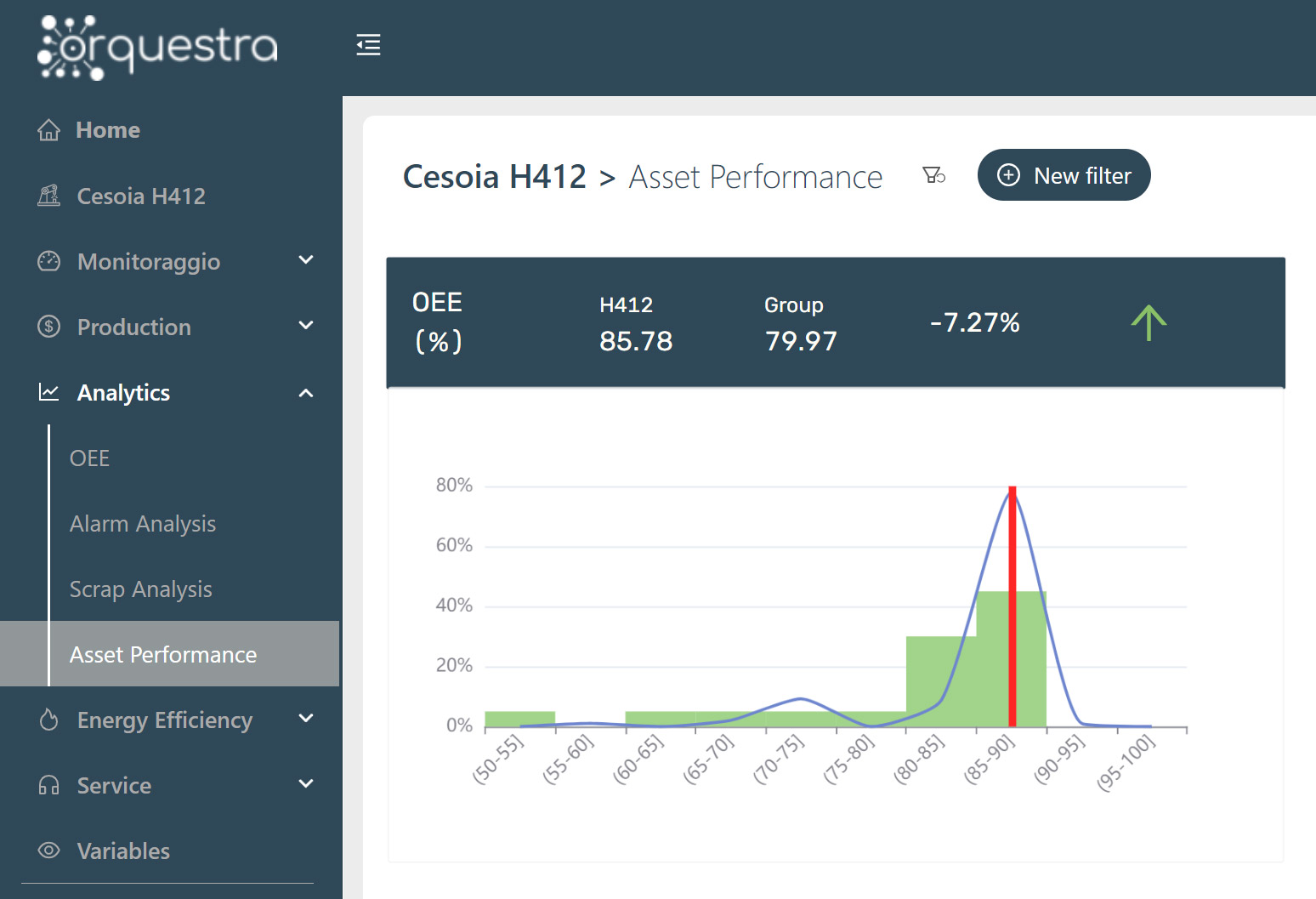Viewport: 1316px width, 899px height.
Task: Click the Monitoraggio gauge icon
Action: [49, 261]
